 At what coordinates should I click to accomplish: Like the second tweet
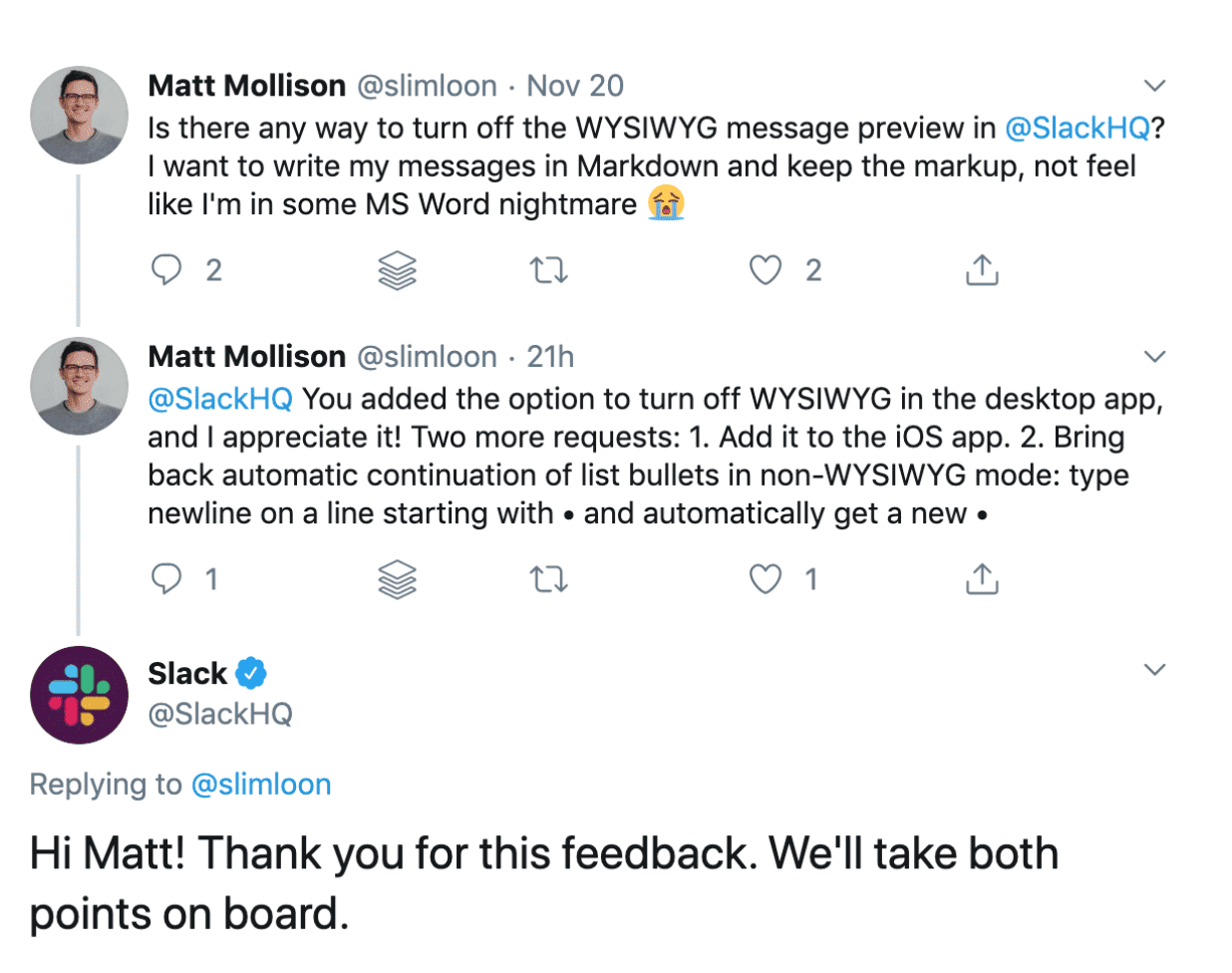click(767, 578)
